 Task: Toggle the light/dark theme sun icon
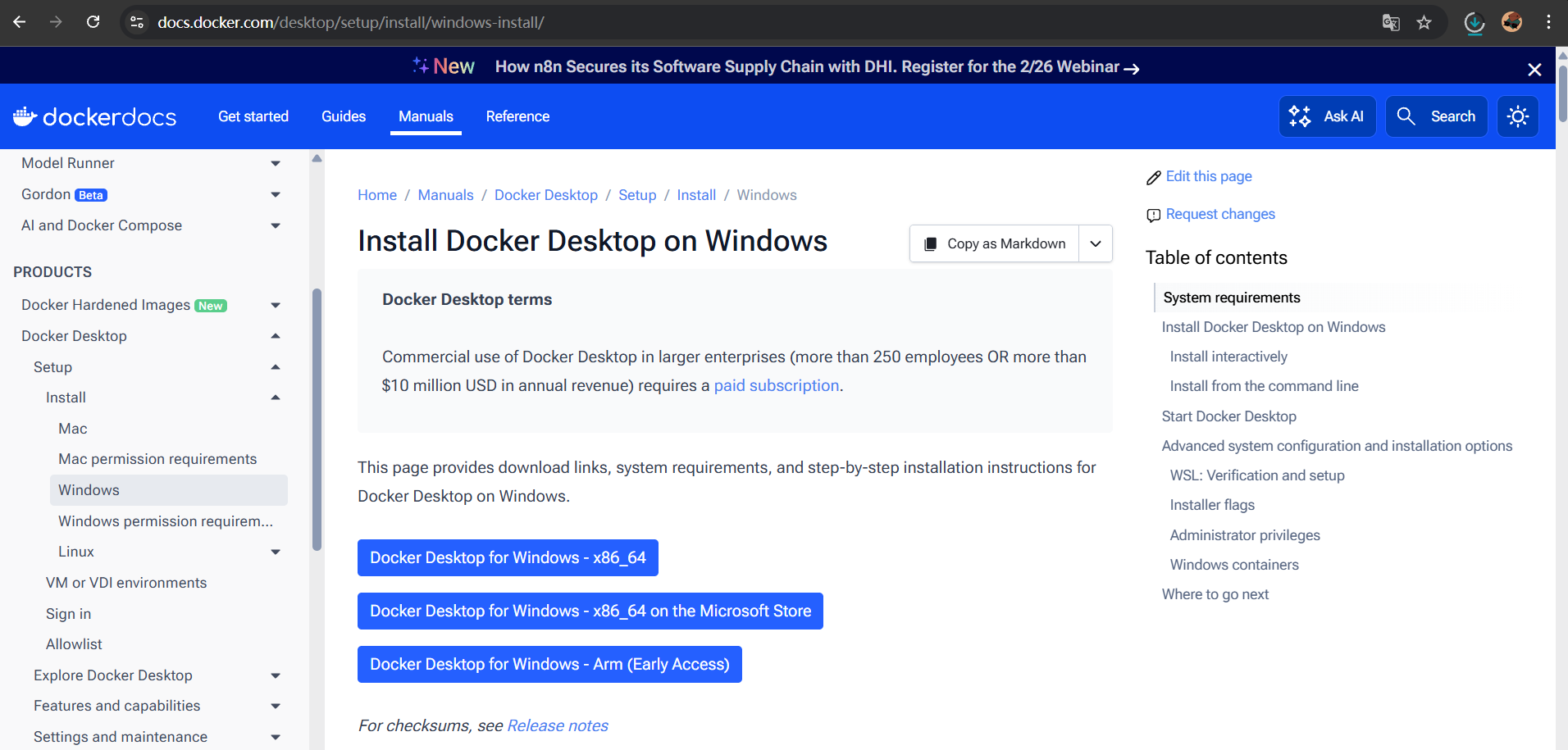(x=1517, y=116)
